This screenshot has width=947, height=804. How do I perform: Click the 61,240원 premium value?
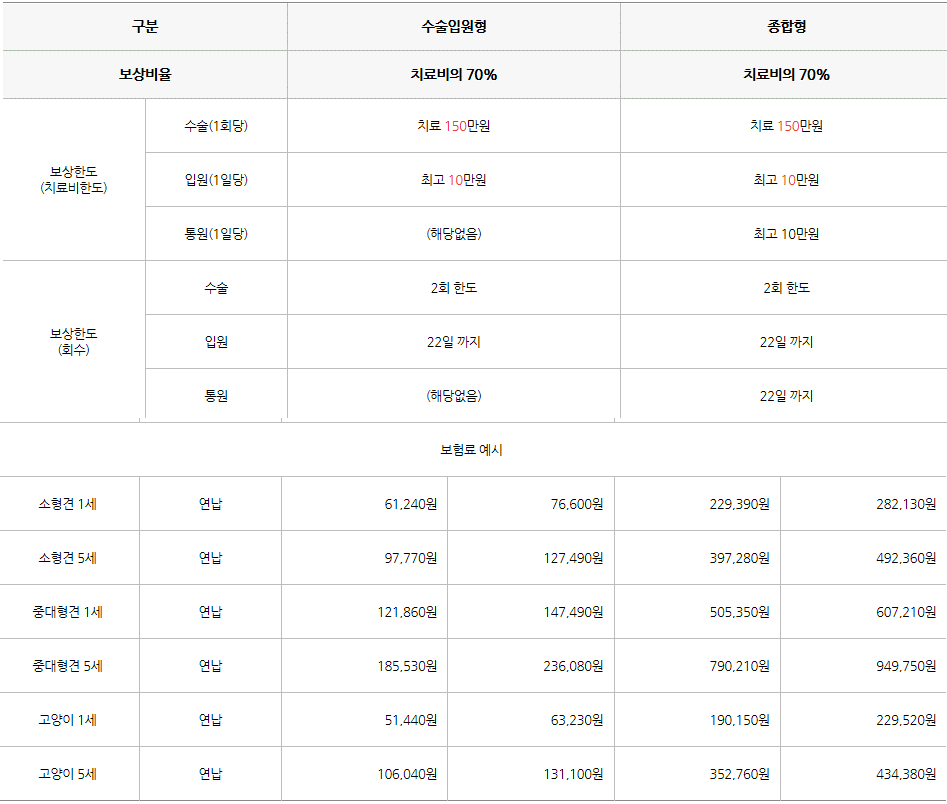tap(411, 504)
